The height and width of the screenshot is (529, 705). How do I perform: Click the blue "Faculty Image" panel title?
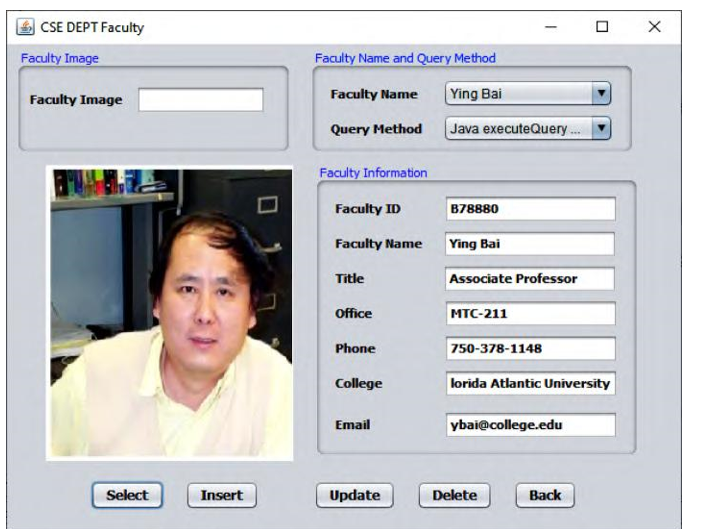click(60, 58)
